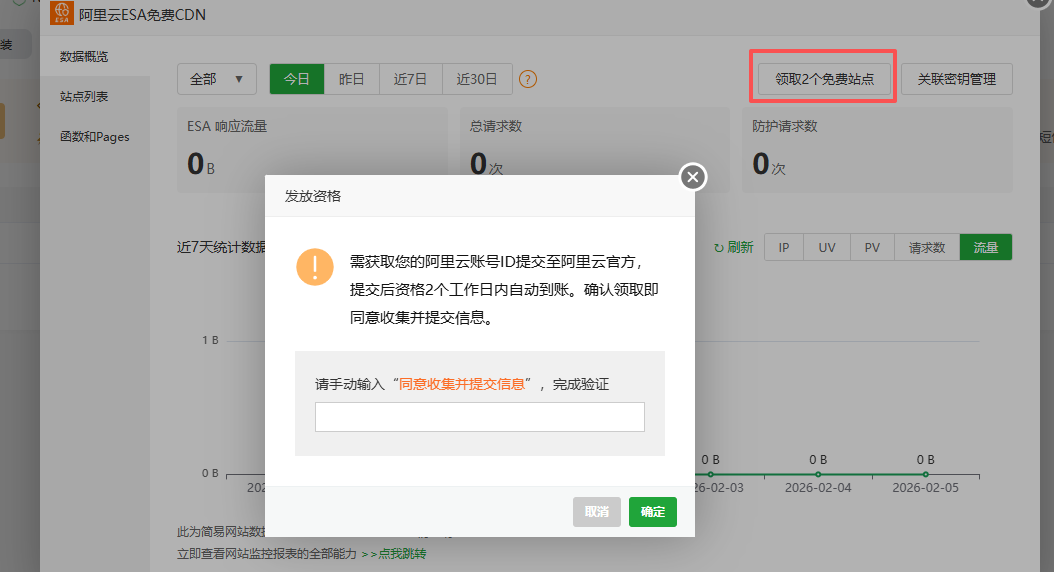Show the IP chart metric
The width and height of the screenshot is (1054, 572).
coord(784,248)
